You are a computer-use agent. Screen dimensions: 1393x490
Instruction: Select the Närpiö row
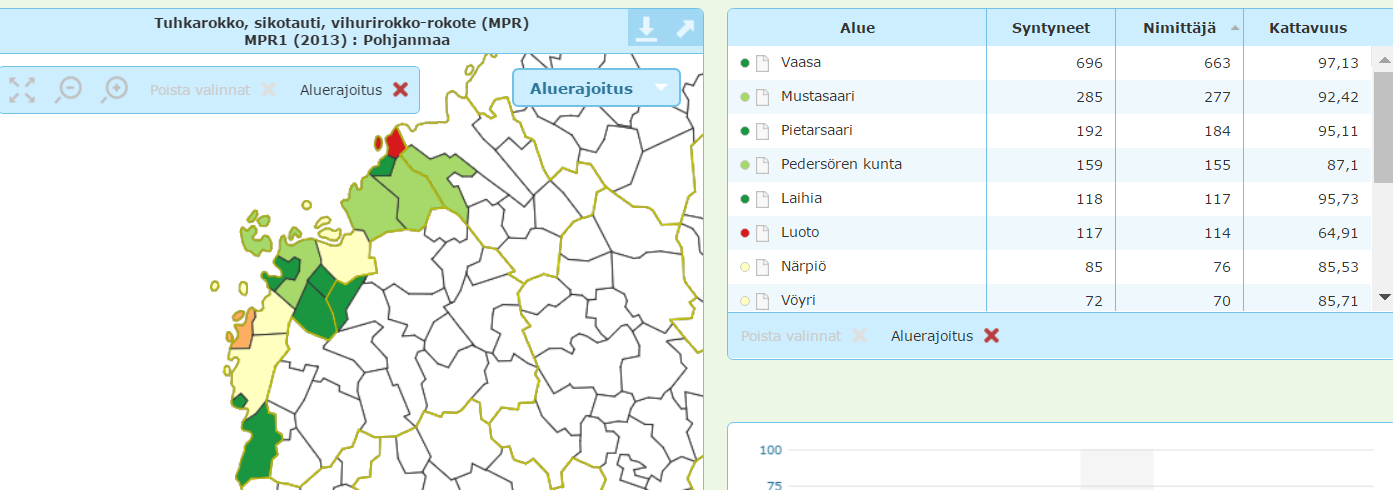point(1051,267)
